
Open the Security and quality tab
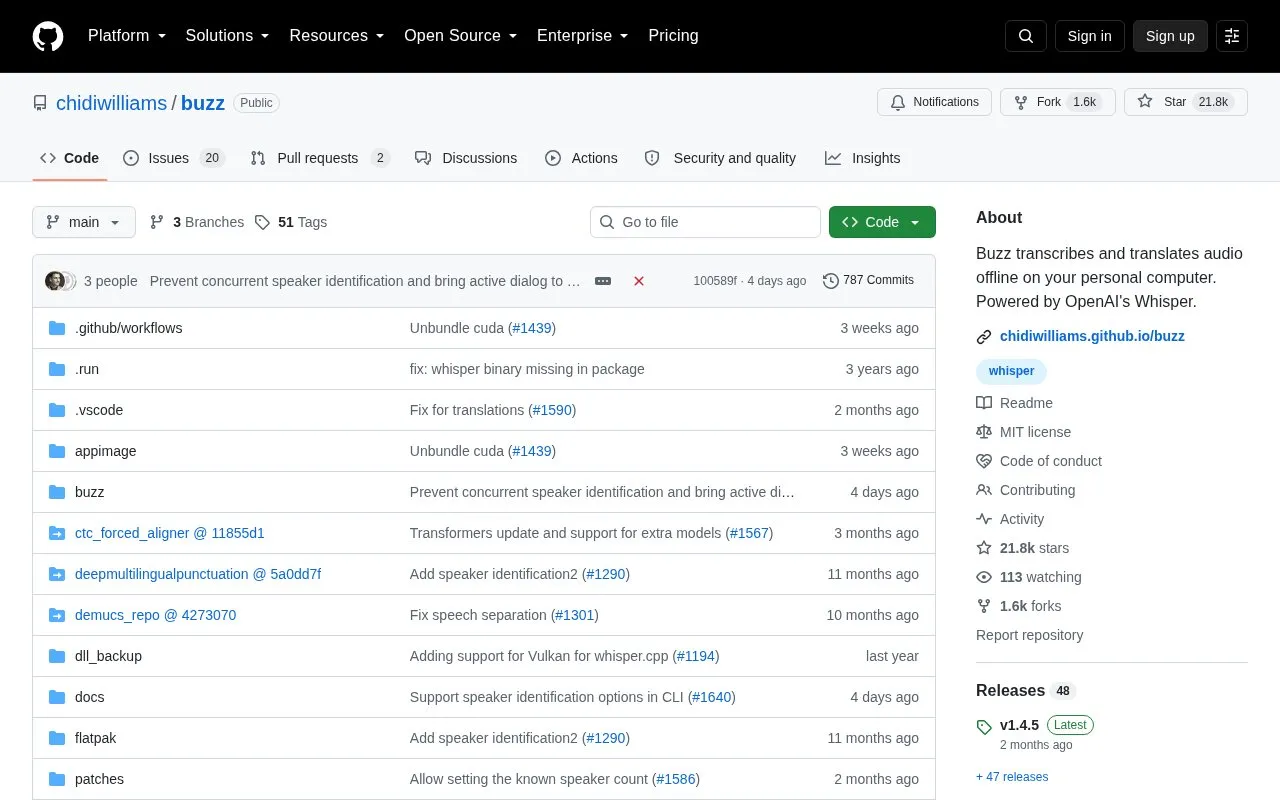pos(720,158)
